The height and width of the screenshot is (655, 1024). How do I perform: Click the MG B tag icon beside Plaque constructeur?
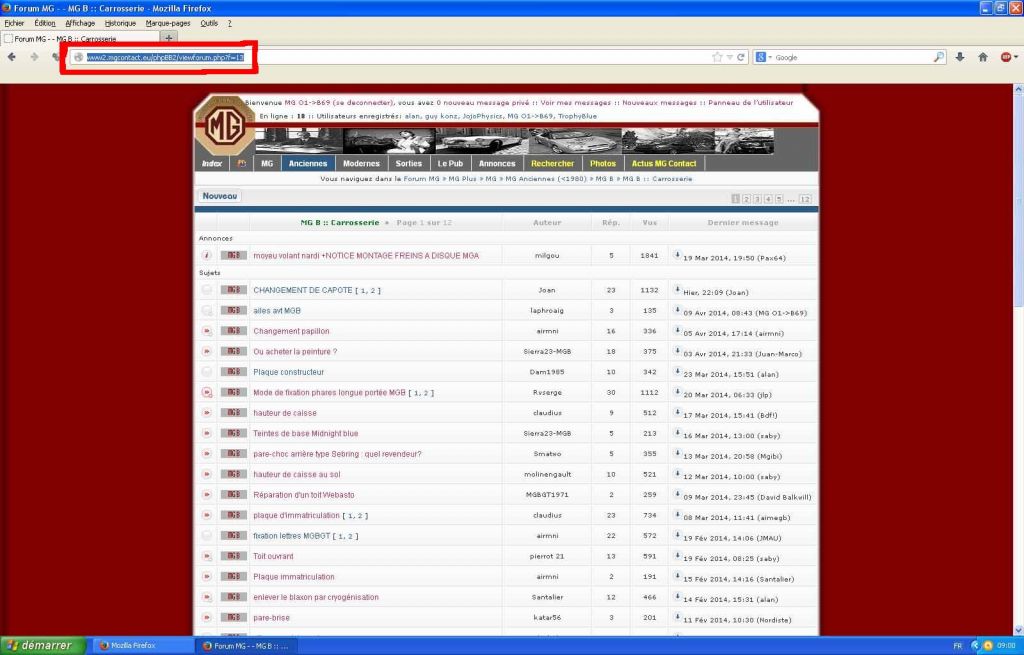pyautogui.click(x=233, y=372)
